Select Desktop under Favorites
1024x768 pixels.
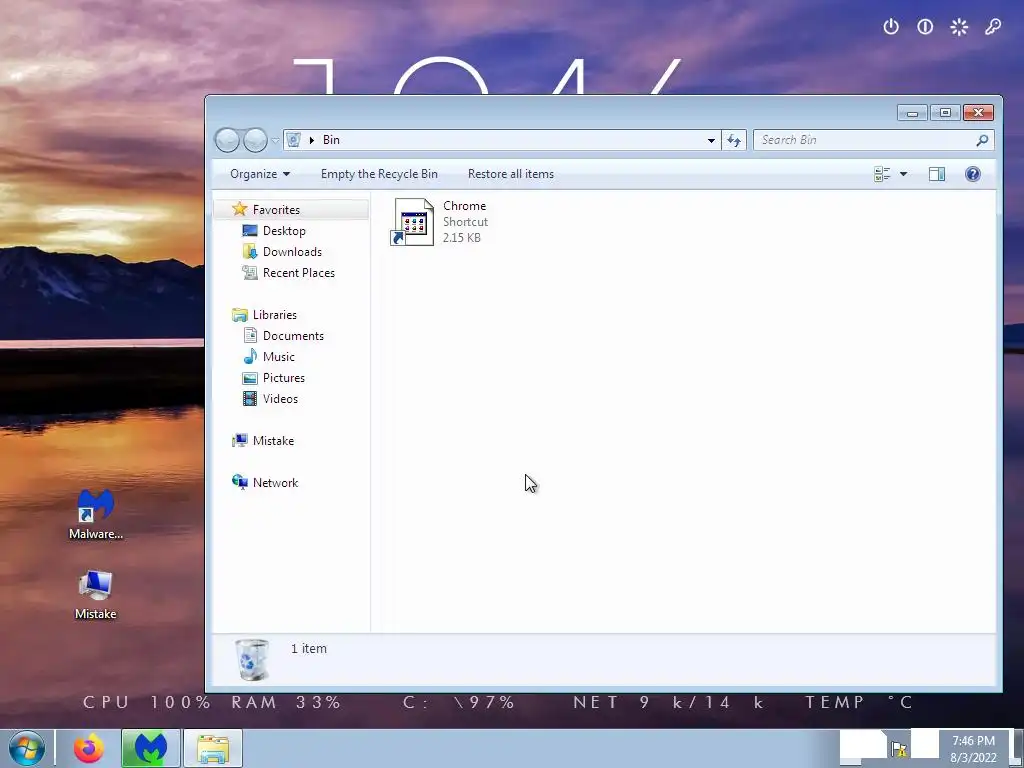(284, 231)
